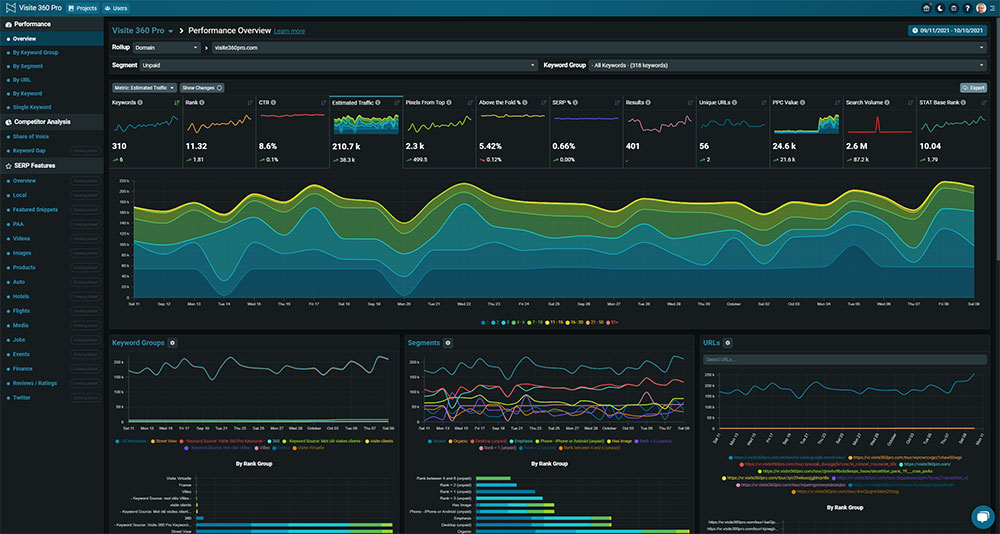Open the URLs panel title link
This screenshot has width=1000, height=534.
(711, 343)
